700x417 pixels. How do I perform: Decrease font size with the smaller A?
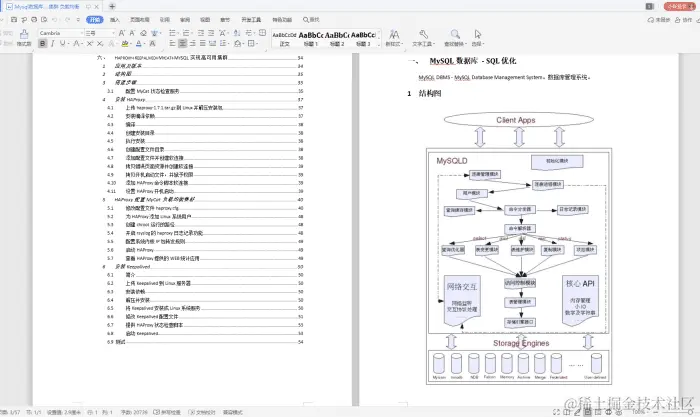[133, 33]
